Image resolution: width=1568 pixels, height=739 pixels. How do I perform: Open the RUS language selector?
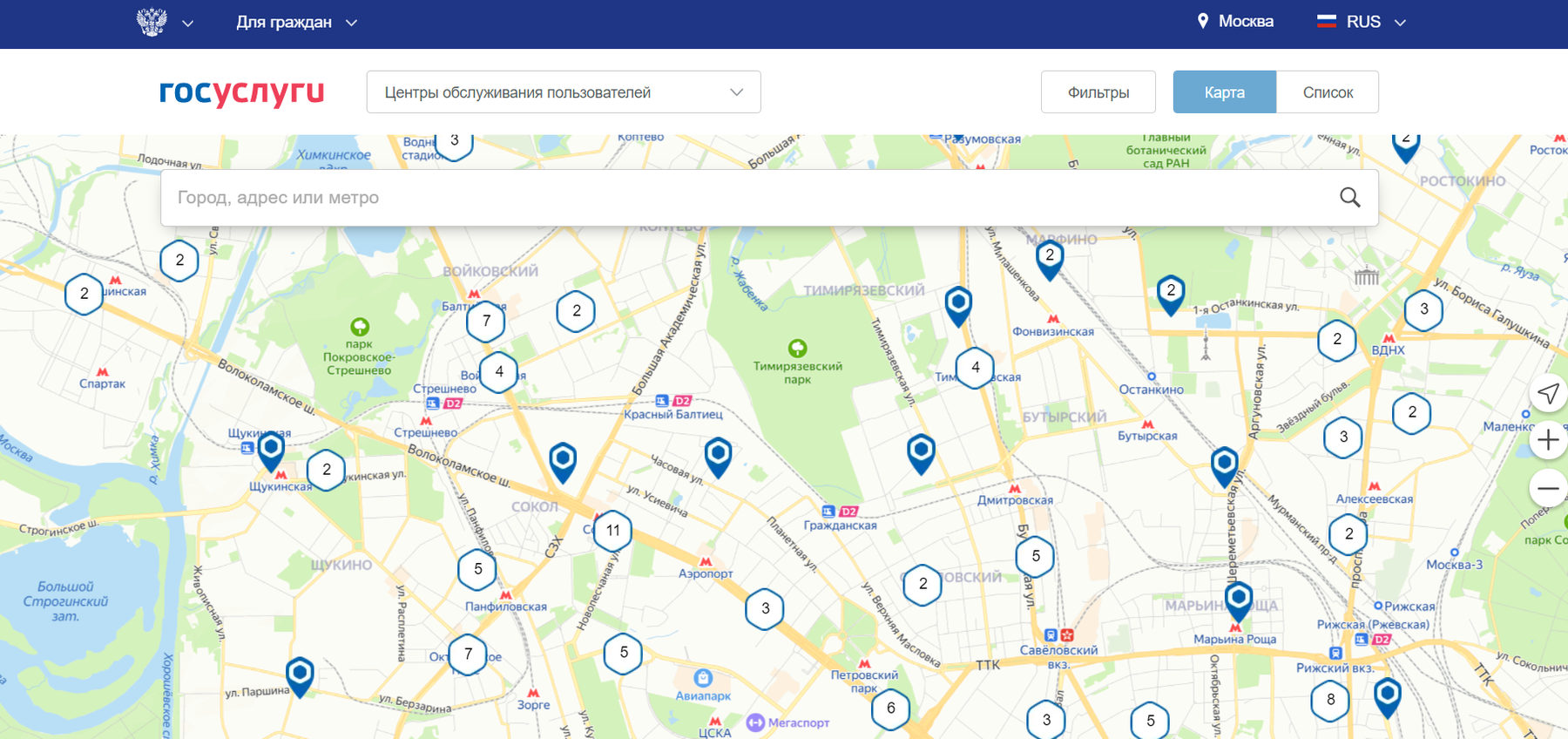click(x=1362, y=23)
